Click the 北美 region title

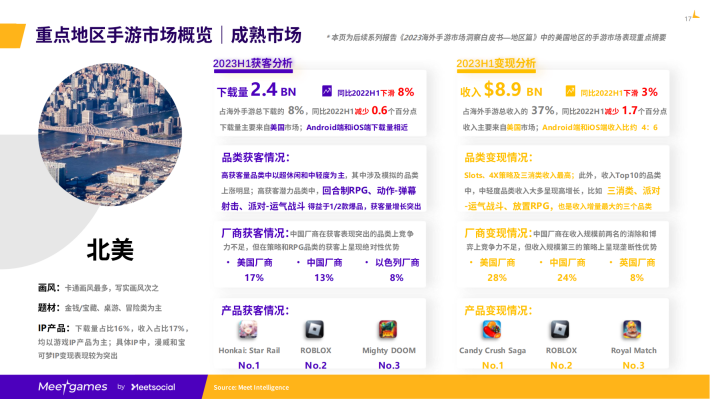click(x=110, y=250)
